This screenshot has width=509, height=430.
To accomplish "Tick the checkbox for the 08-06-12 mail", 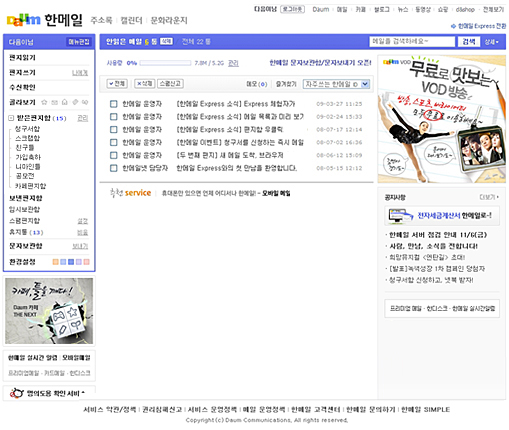I will [114, 155].
